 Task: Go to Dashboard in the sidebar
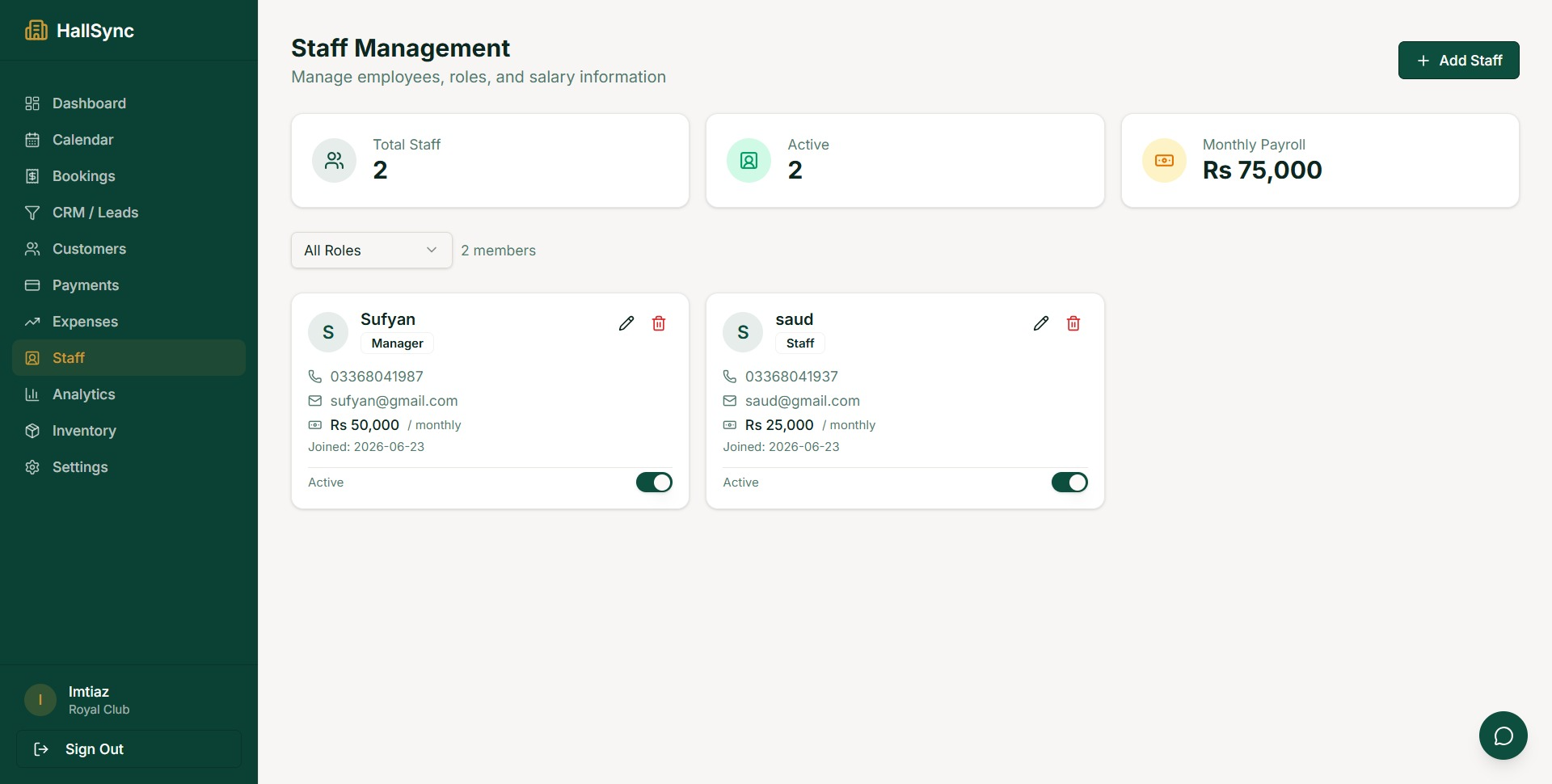coord(129,103)
